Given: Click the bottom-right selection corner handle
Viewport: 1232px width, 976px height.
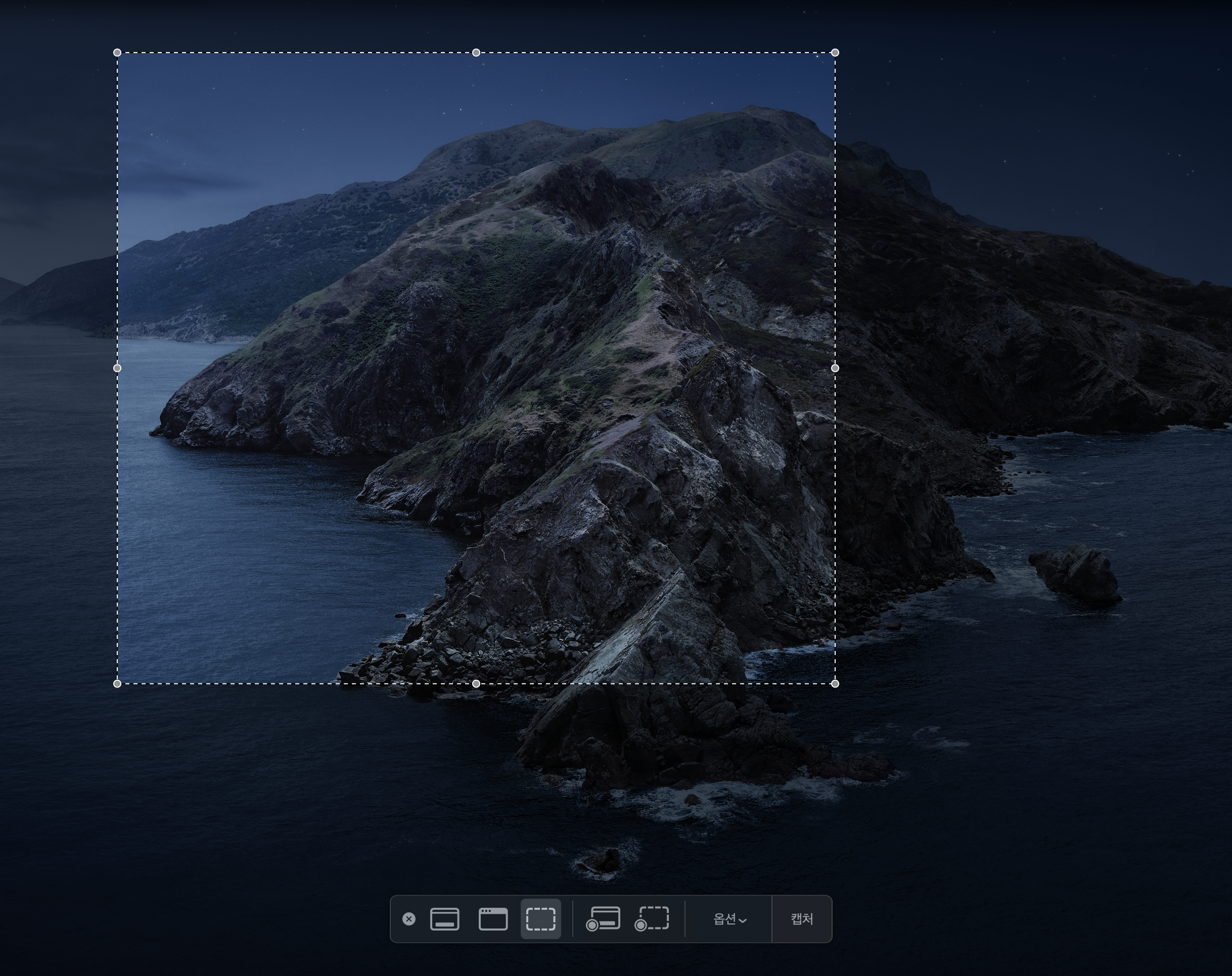Looking at the screenshot, I should [x=835, y=683].
